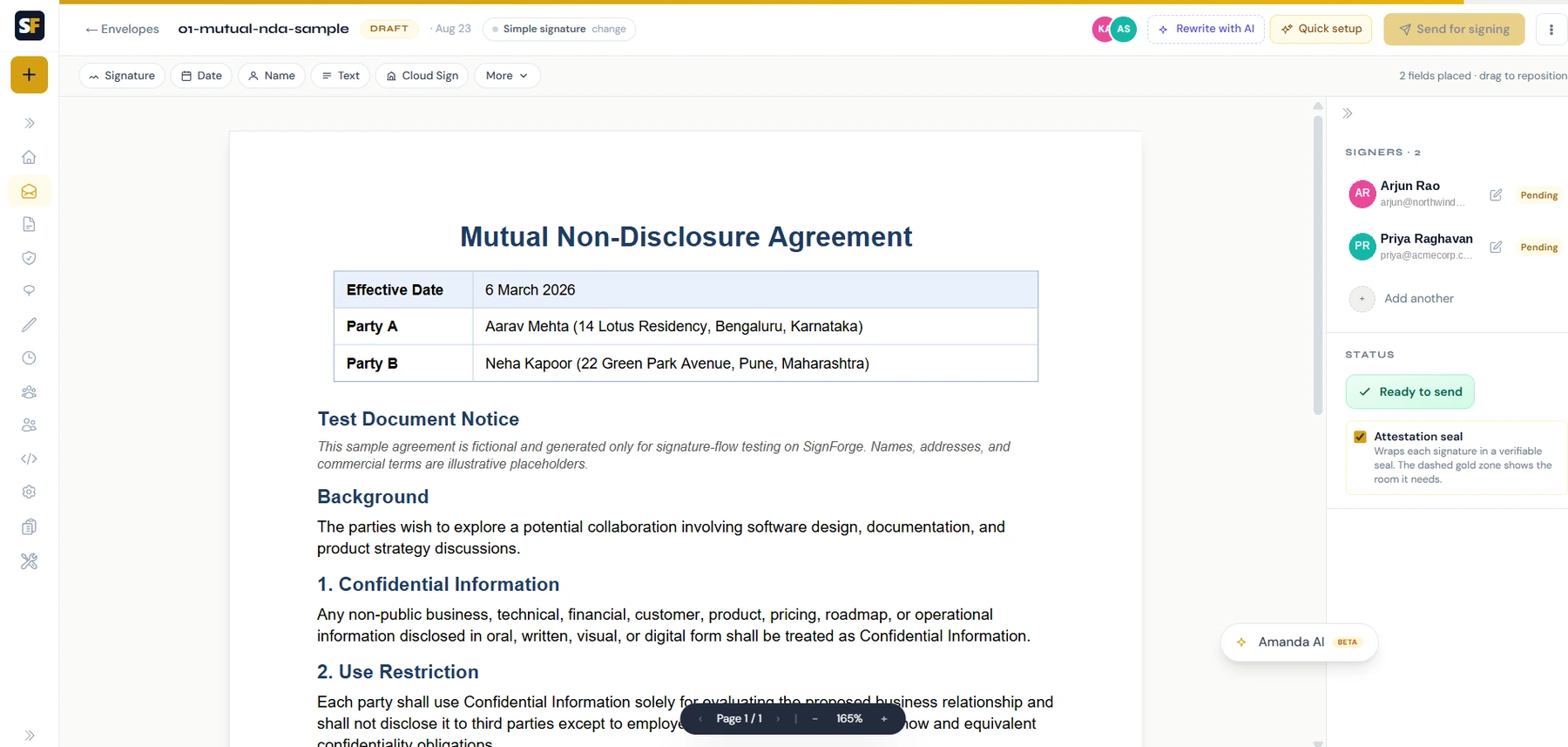Select the Signature field tool
Viewport: 1568px width, 747px height.
pos(122,76)
